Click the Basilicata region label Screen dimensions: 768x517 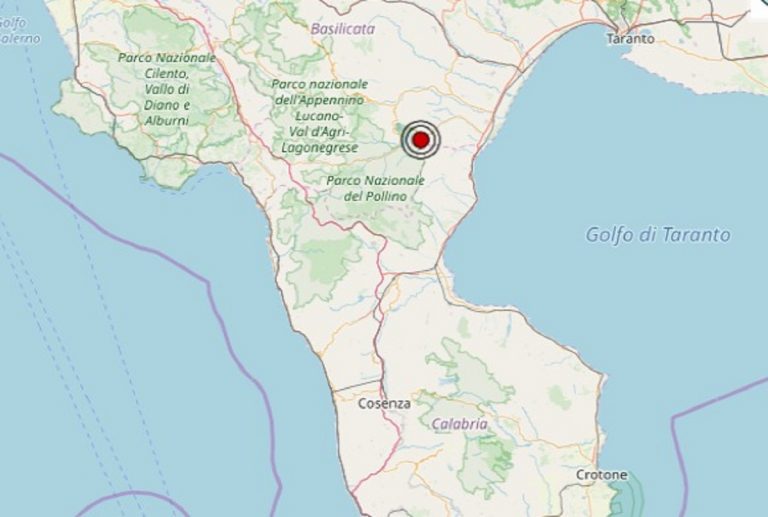(343, 29)
